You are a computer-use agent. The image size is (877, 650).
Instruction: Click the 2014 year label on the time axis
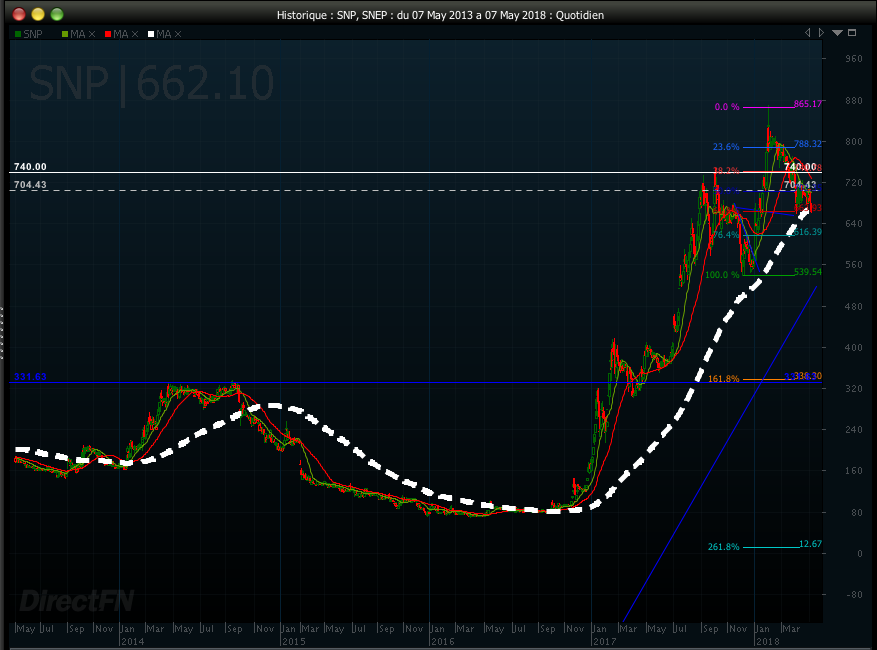coord(133,642)
